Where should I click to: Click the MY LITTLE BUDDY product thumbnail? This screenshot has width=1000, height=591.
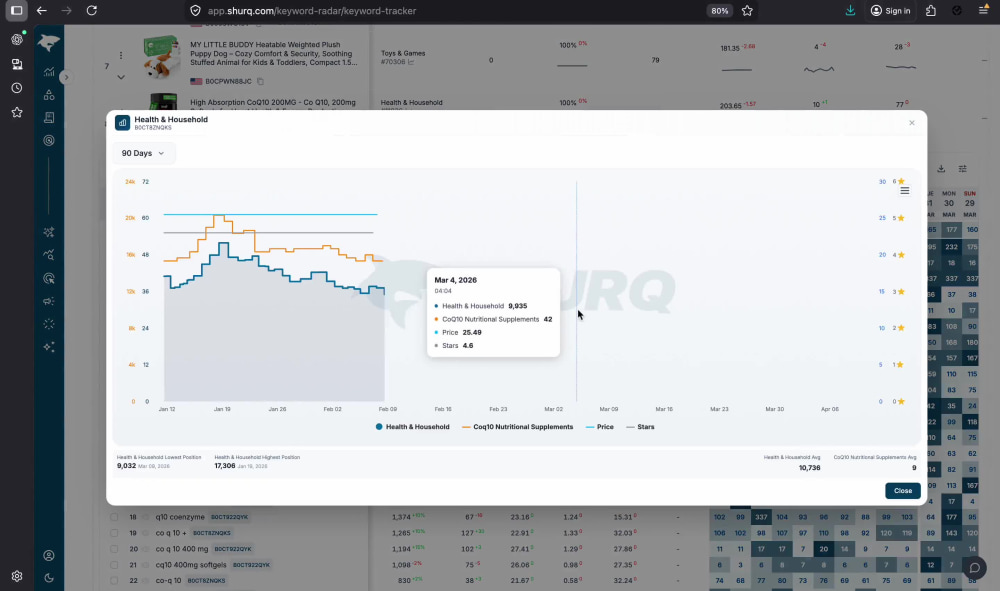(161, 56)
